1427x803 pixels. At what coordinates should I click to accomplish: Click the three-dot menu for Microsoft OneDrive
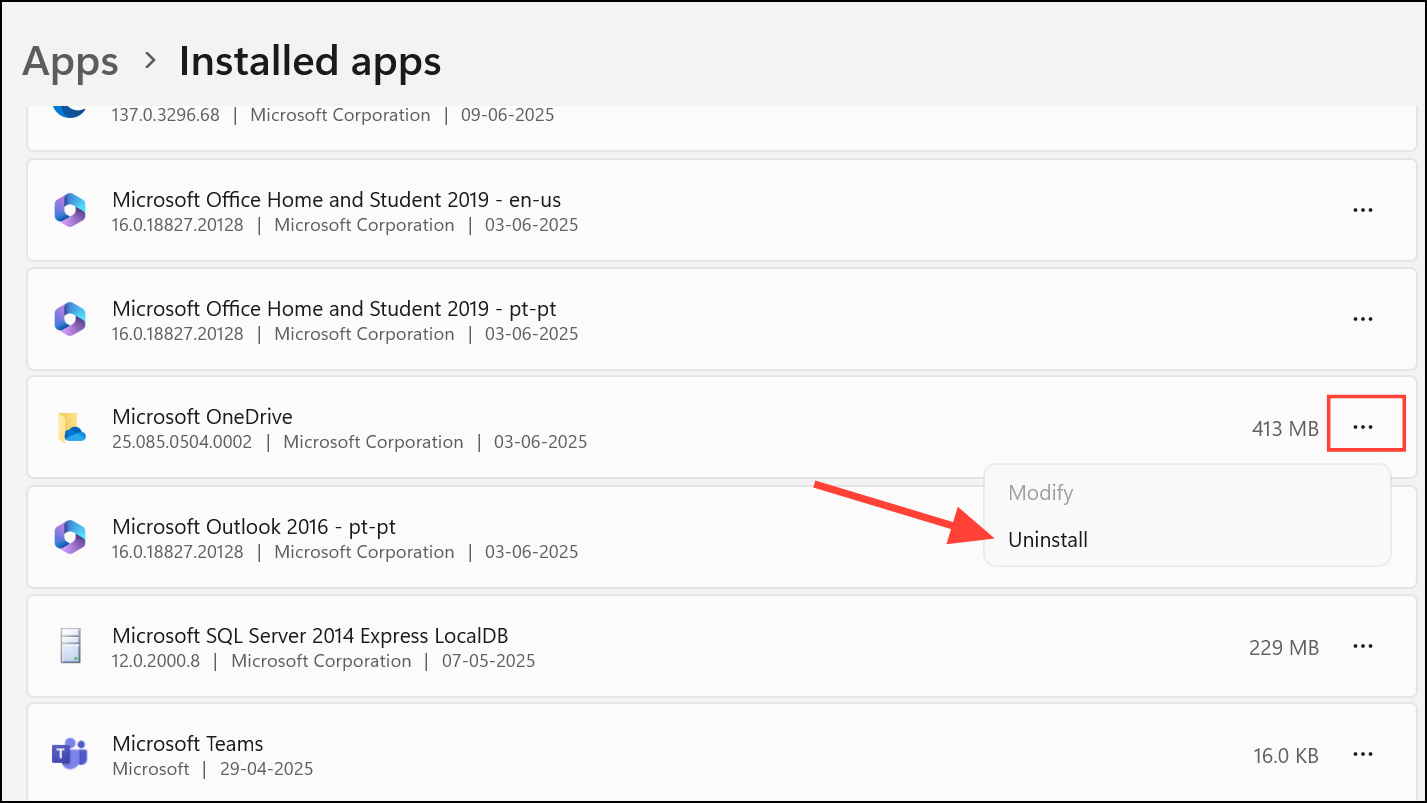click(1362, 428)
